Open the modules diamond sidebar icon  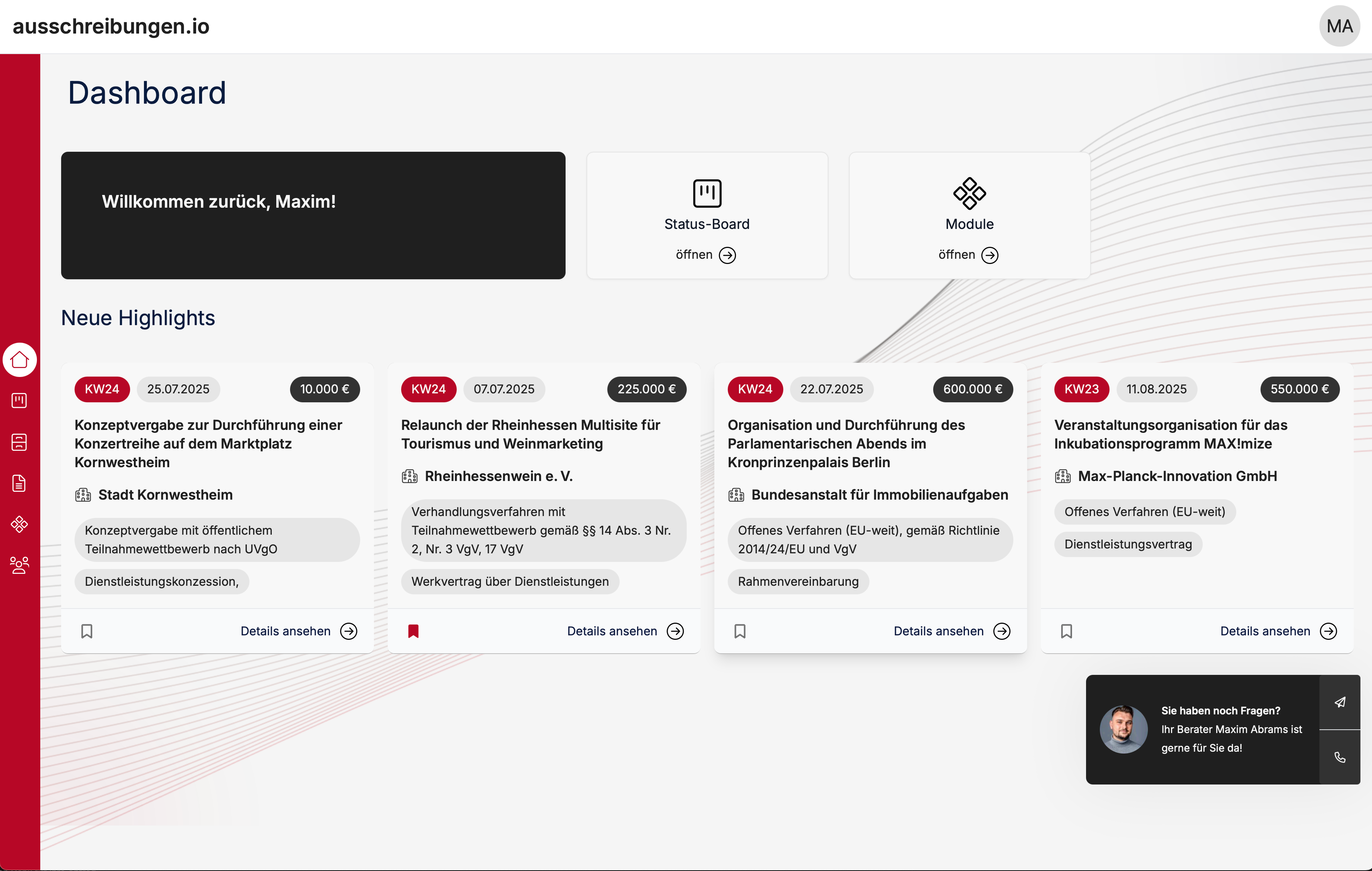(x=19, y=524)
